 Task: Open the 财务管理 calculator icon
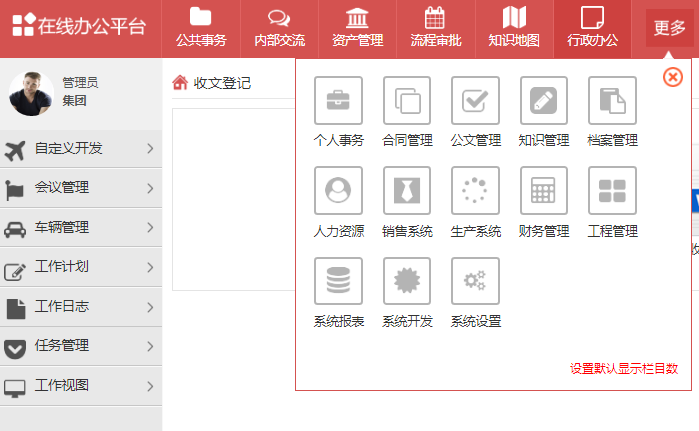click(x=544, y=190)
